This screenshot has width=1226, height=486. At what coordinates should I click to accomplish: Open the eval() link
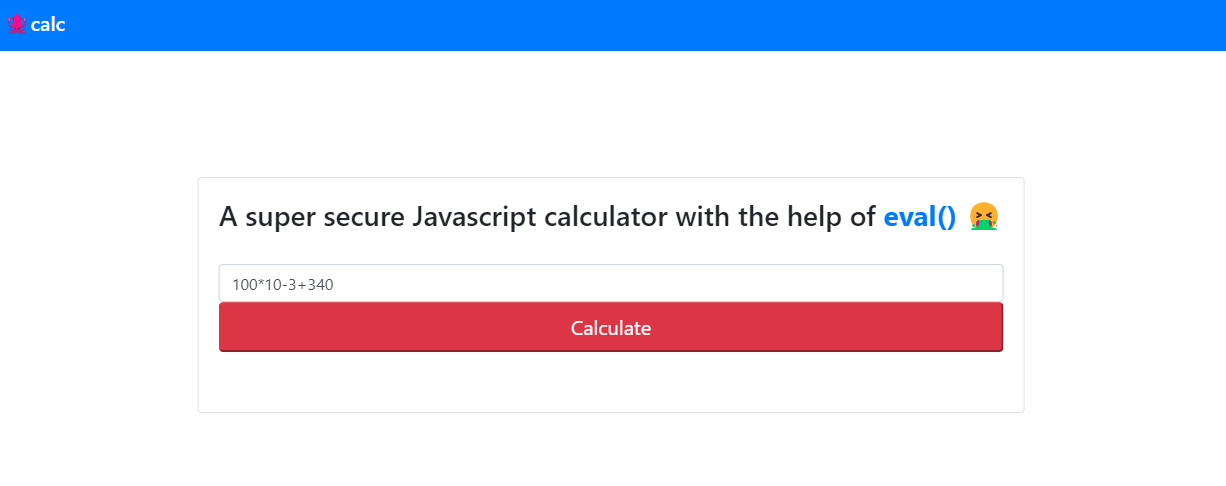coord(920,216)
